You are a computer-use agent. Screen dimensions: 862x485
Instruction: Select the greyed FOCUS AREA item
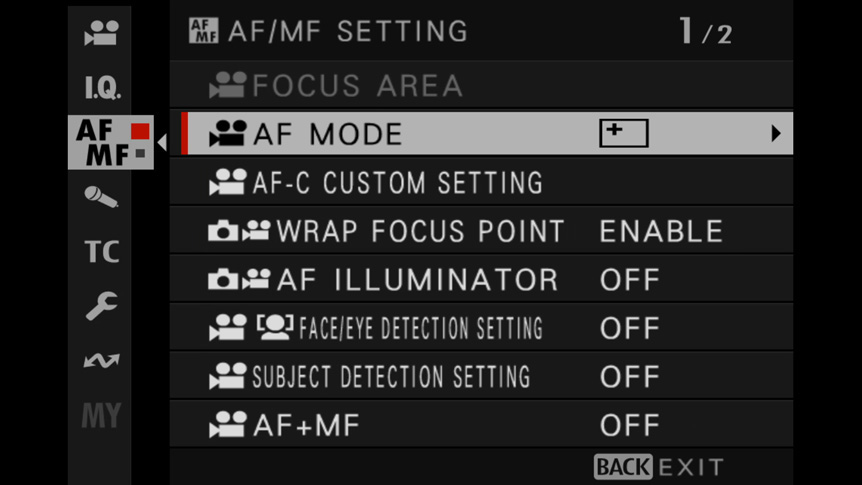pos(481,85)
